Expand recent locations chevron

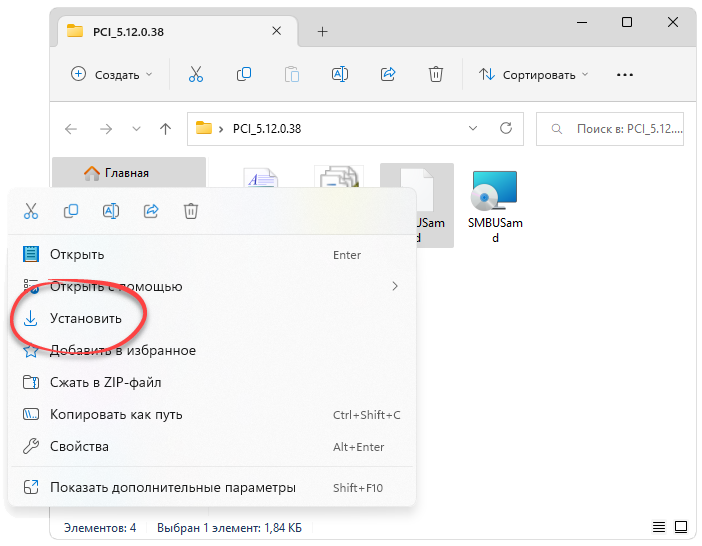[137, 129]
